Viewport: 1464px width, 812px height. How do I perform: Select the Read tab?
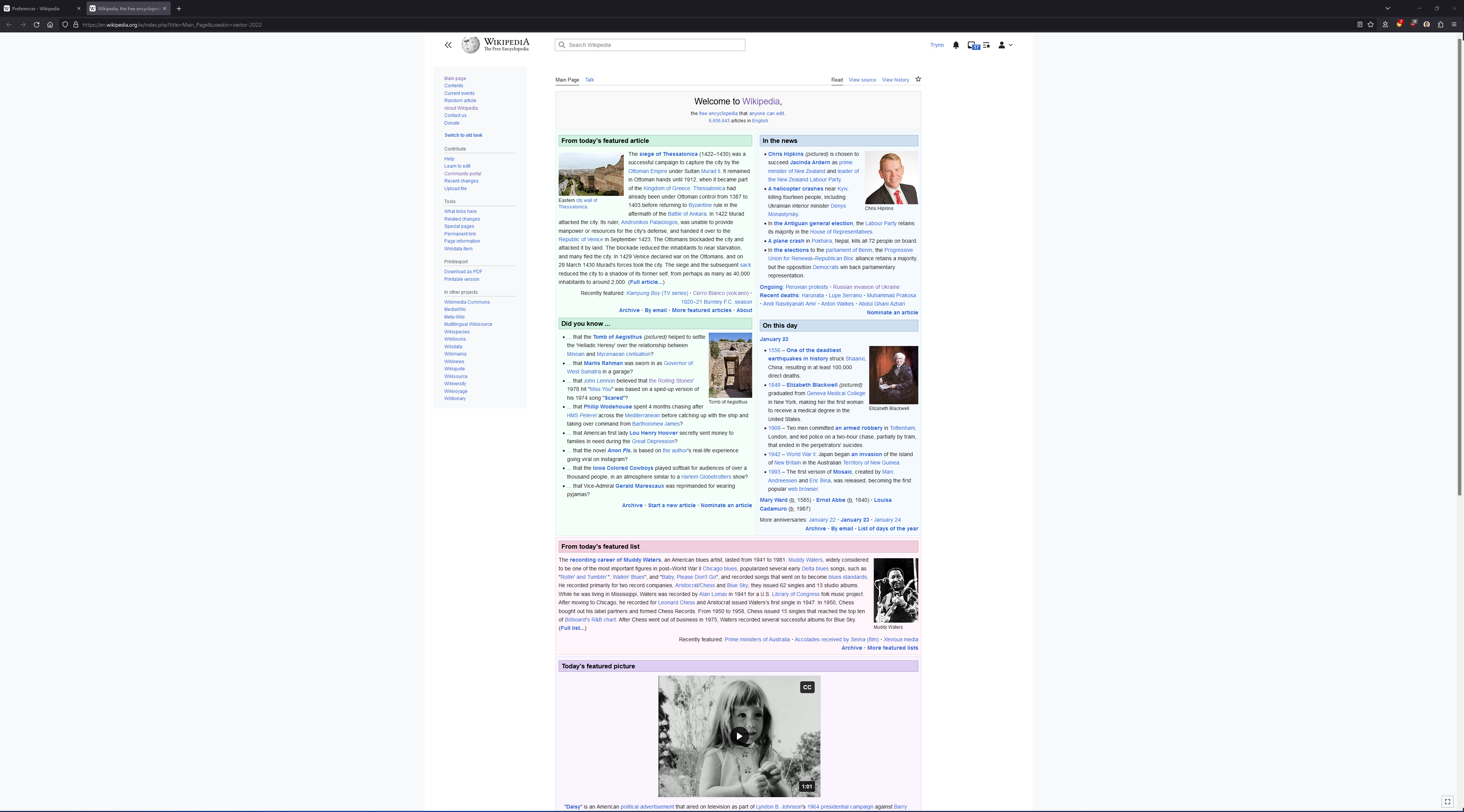pos(836,80)
